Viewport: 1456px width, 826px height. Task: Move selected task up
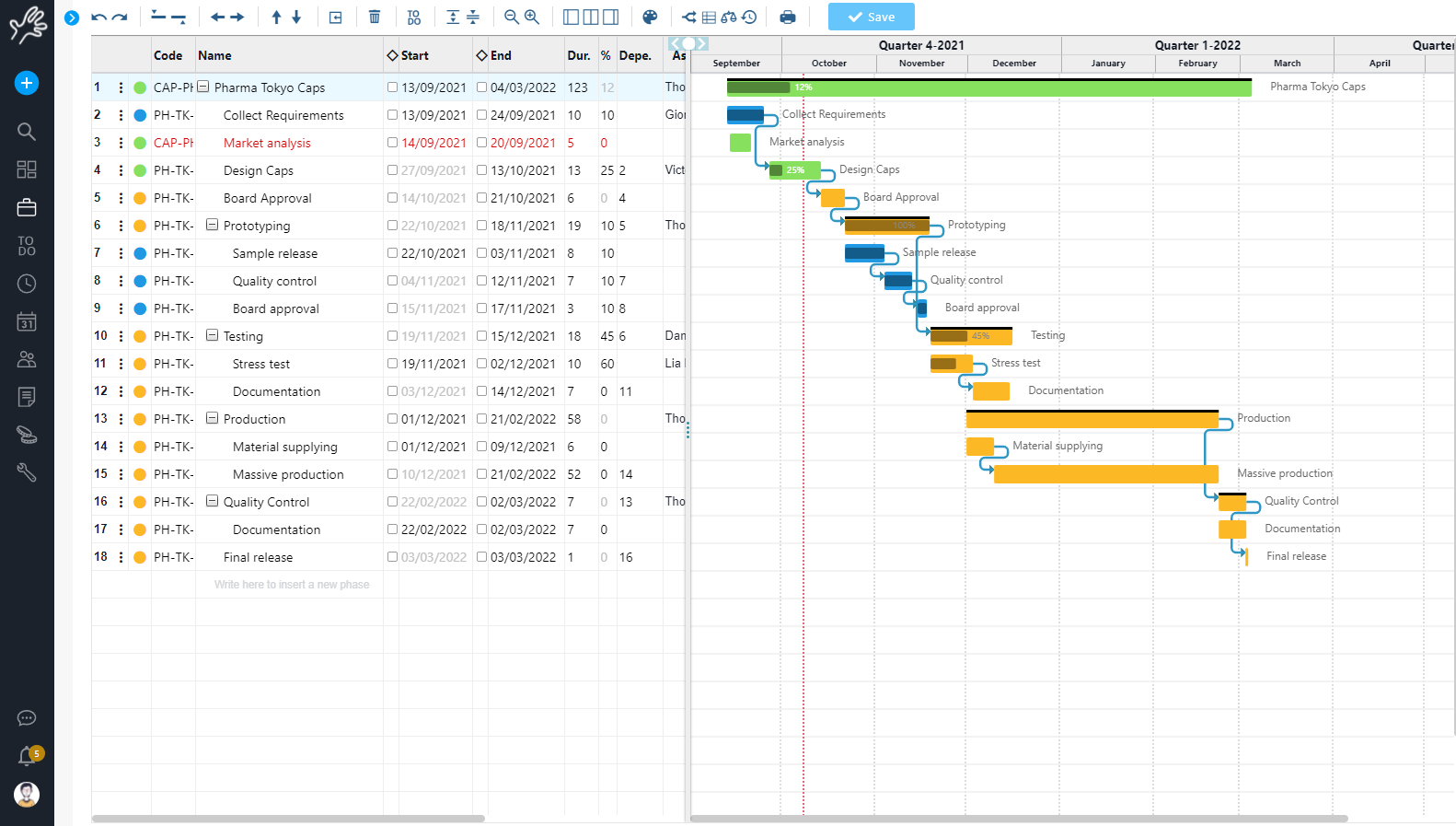[276, 17]
